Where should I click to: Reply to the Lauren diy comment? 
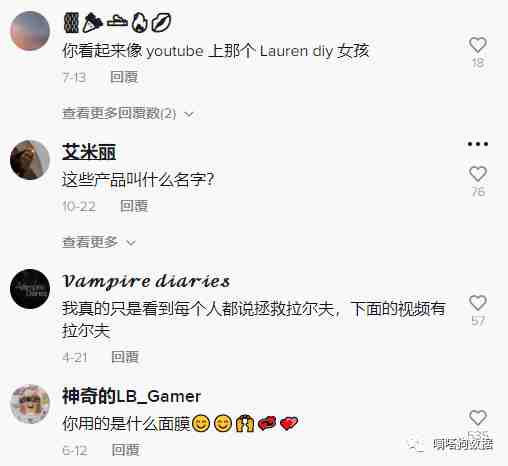[124, 77]
